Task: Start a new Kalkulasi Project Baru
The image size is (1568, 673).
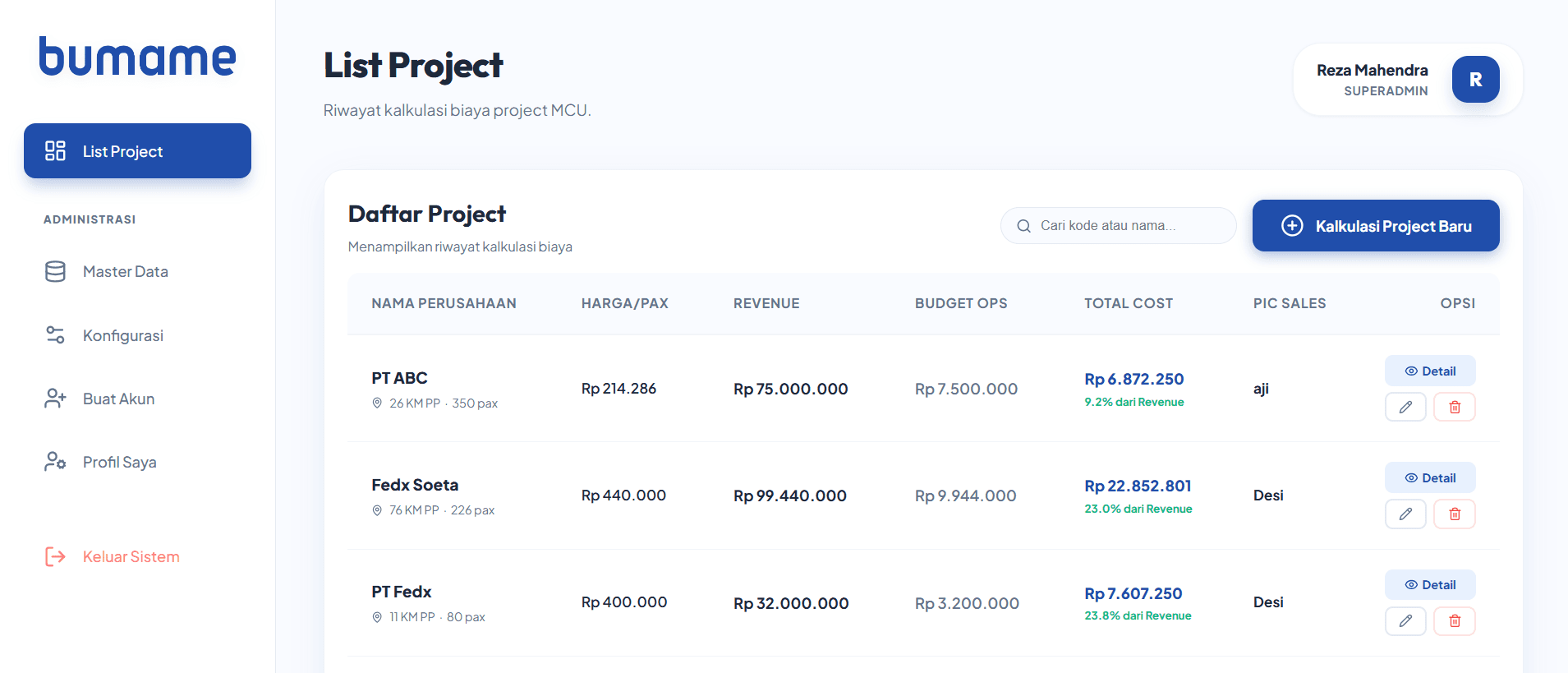Action: (x=1376, y=225)
